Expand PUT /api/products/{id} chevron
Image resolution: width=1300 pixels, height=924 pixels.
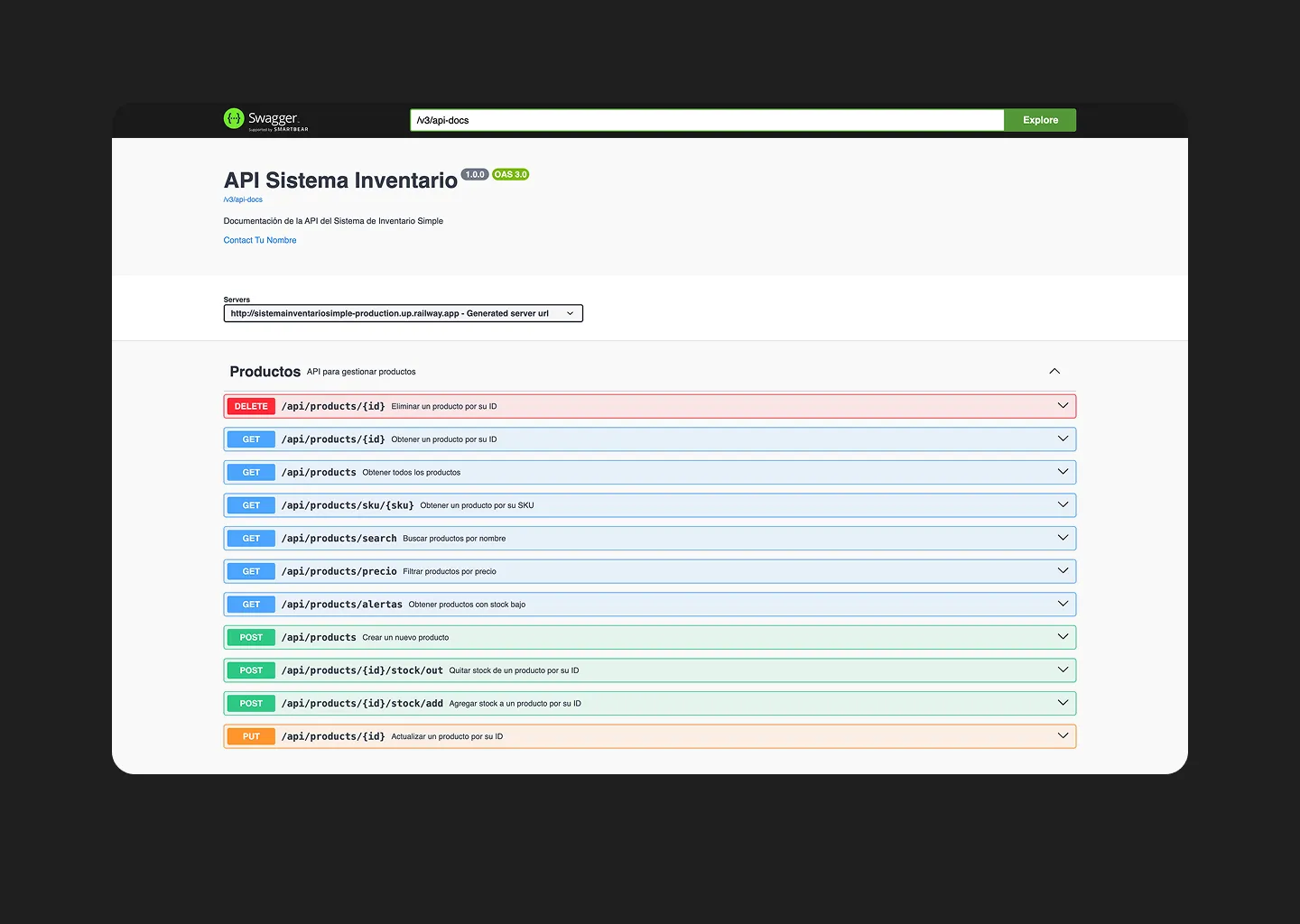tap(1063, 736)
